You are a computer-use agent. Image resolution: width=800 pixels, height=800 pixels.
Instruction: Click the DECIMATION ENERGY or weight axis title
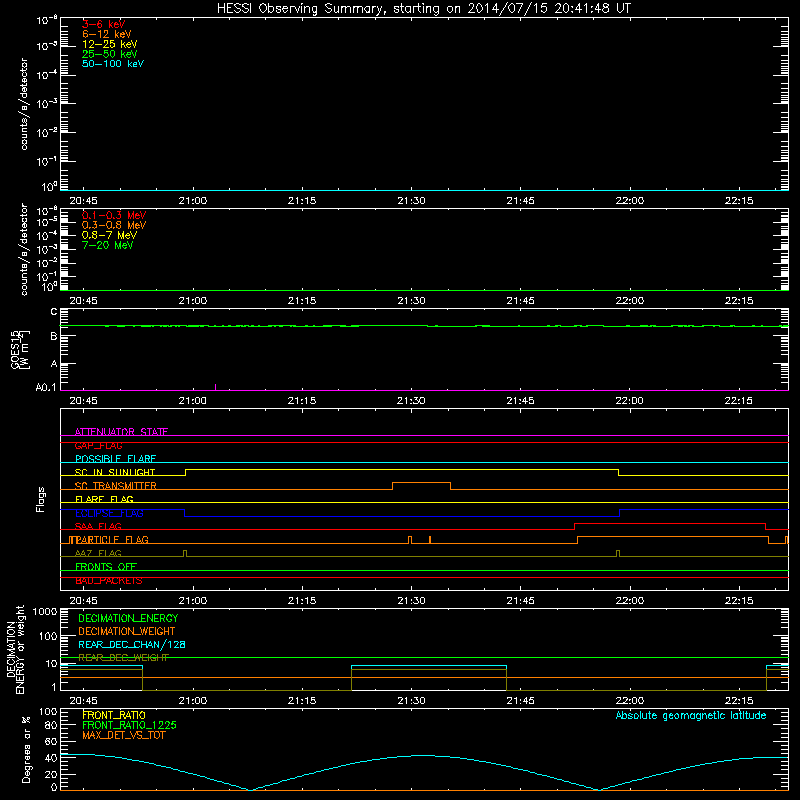(15, 649)
